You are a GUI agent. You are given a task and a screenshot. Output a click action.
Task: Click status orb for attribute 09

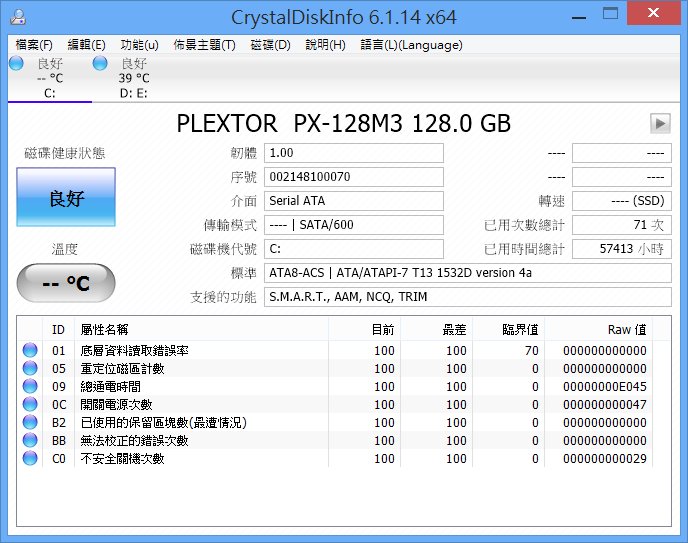coord(30,386)
